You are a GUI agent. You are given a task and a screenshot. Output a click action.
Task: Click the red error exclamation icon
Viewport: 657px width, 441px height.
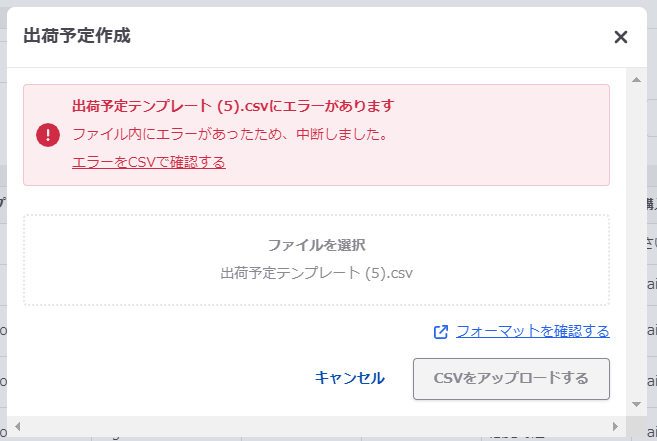(x=48, y=134)
